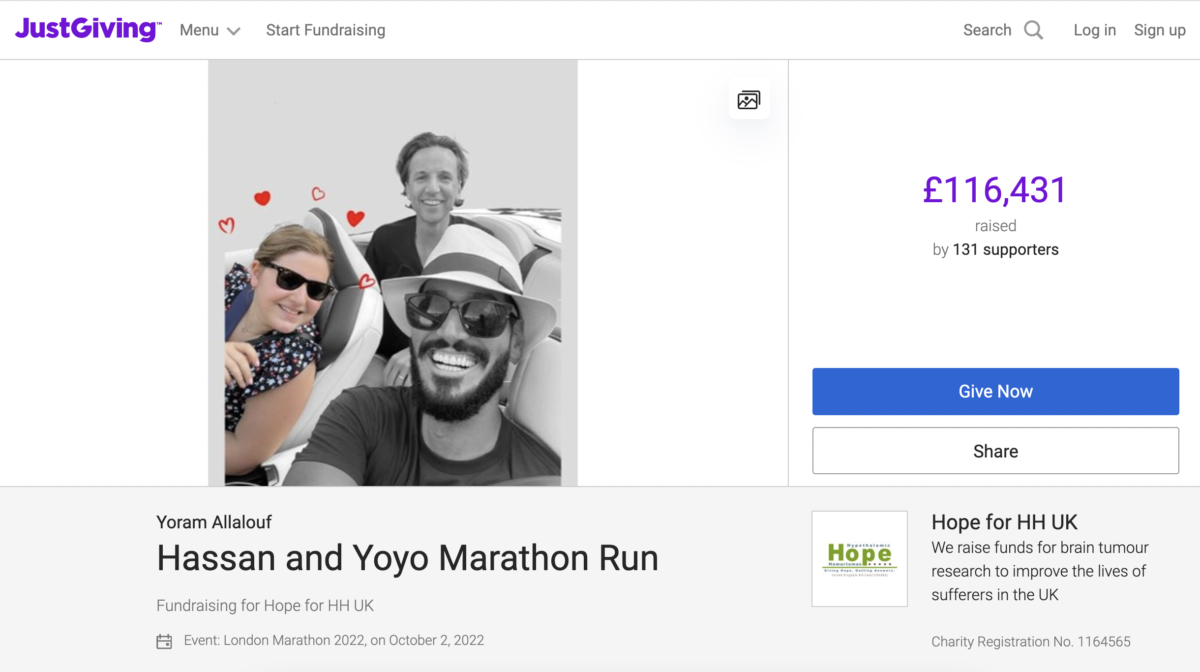Click the Hope for HH UK charity logo

(x=859, y=559)
